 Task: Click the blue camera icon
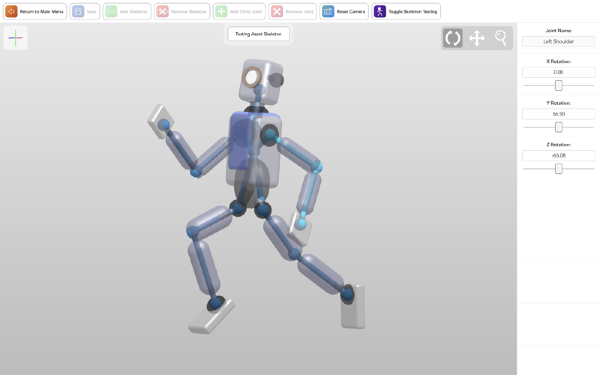pos(328,11)
